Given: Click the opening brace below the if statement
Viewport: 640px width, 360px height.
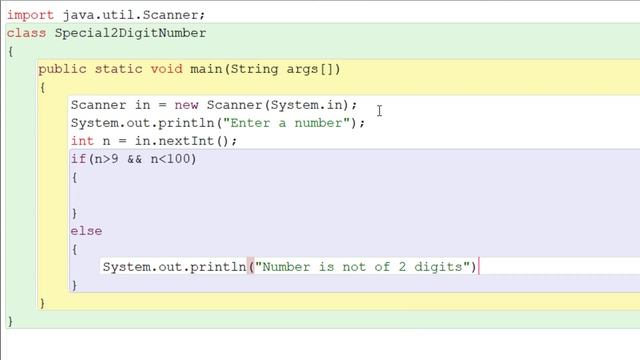Looking at the screenshot, I should 74,177.
